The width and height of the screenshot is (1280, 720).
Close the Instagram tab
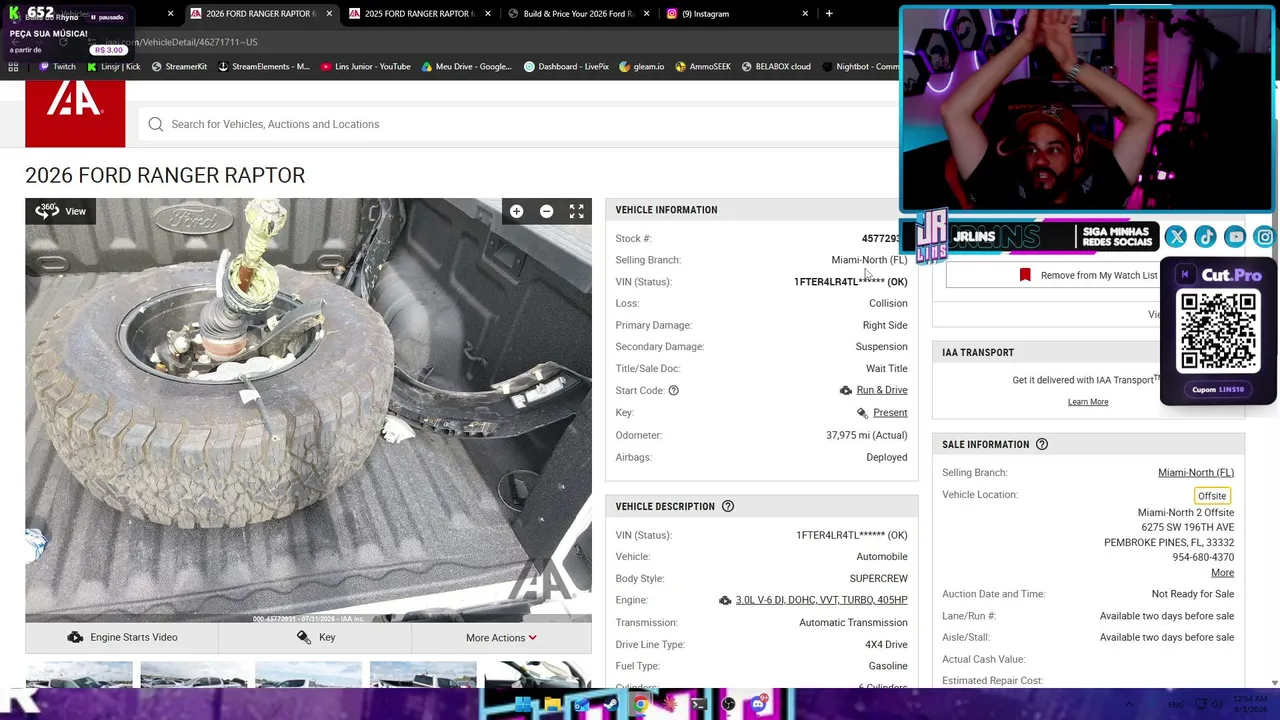pos(805,14)
